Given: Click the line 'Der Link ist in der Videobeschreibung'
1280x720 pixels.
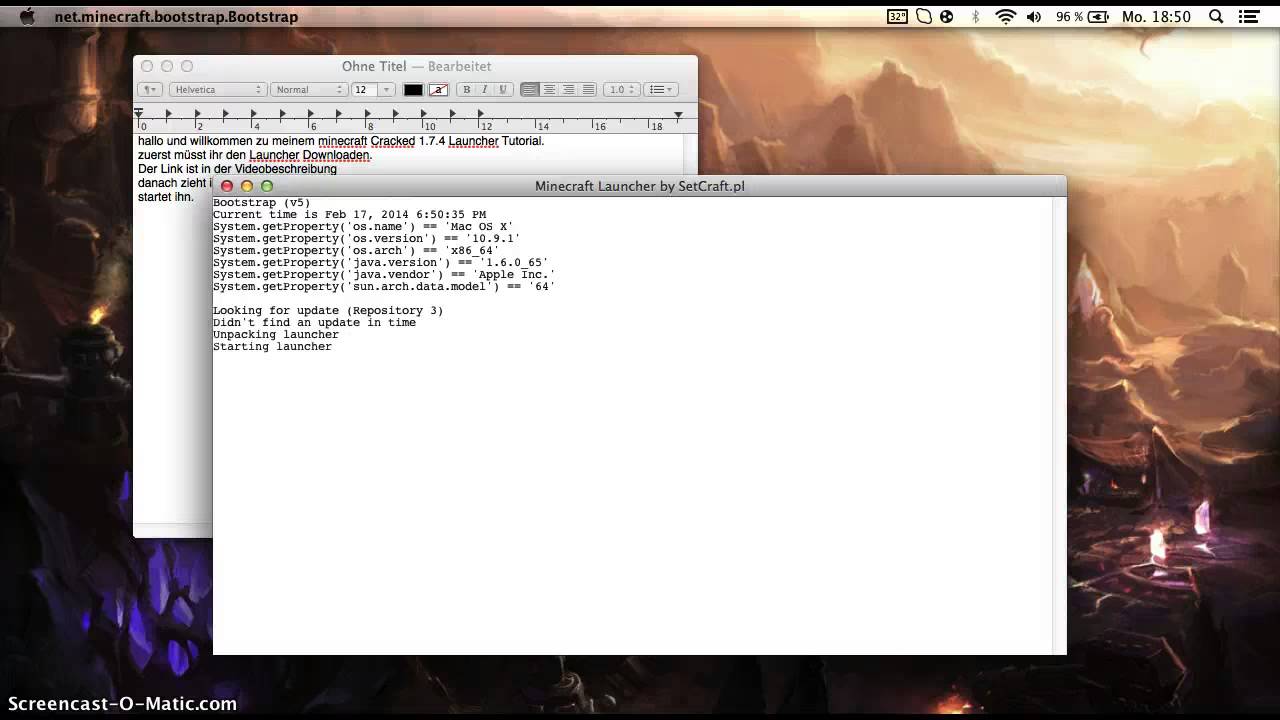Looking at the screenshot, I should [x=237, y=169].
